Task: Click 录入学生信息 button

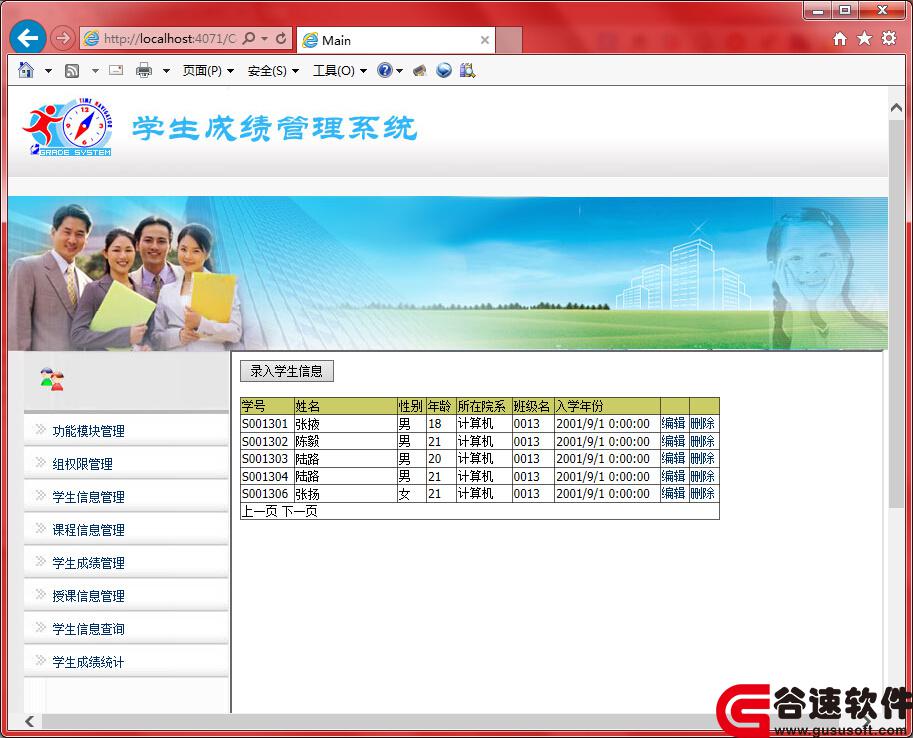Action: click(x=286, y=371)
